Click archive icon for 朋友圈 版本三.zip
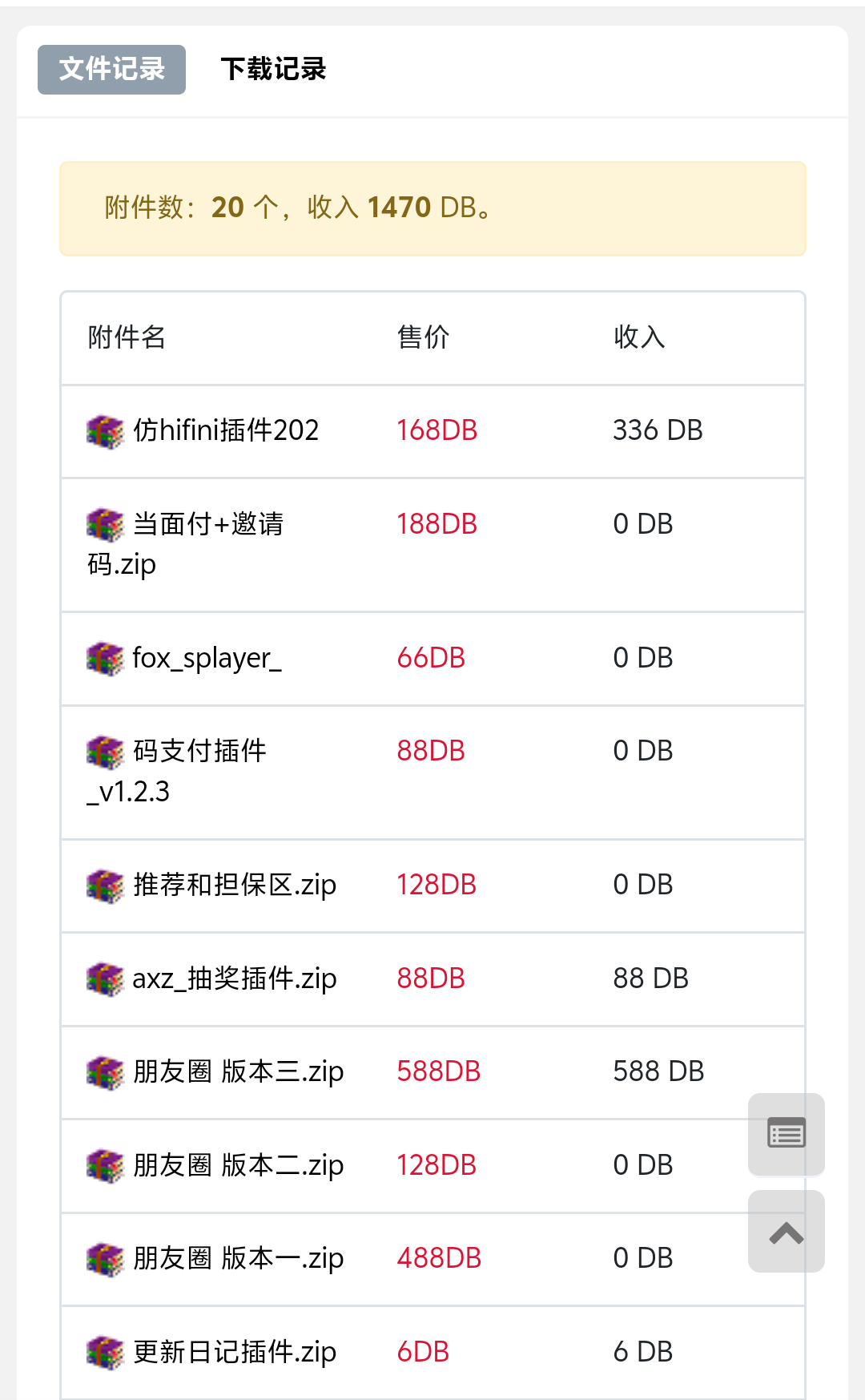Viewport: 865px width, 1400px height. [105, 1072]
